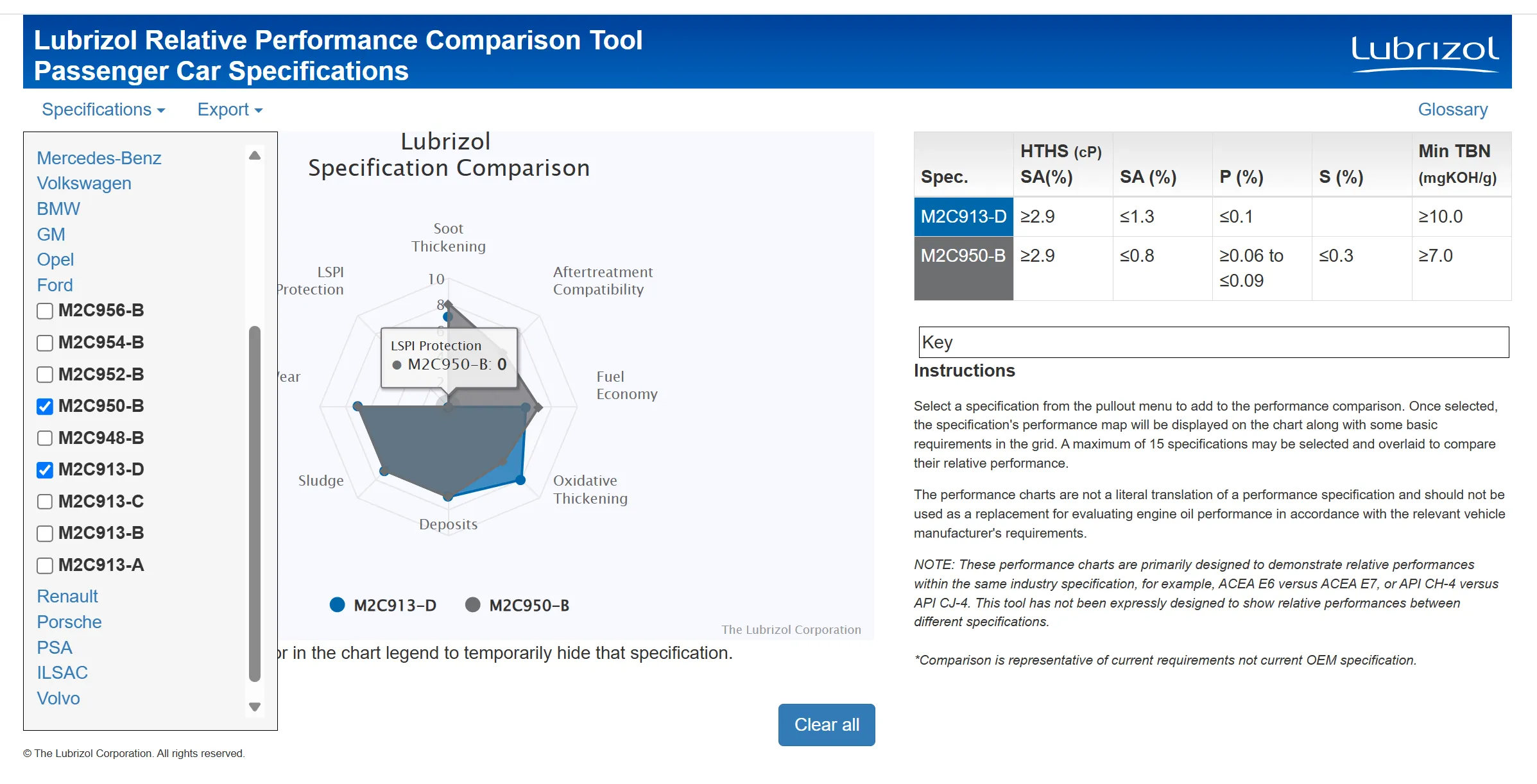Click The Lubrizol Corporation chart credit

click(x=791, y=630)
